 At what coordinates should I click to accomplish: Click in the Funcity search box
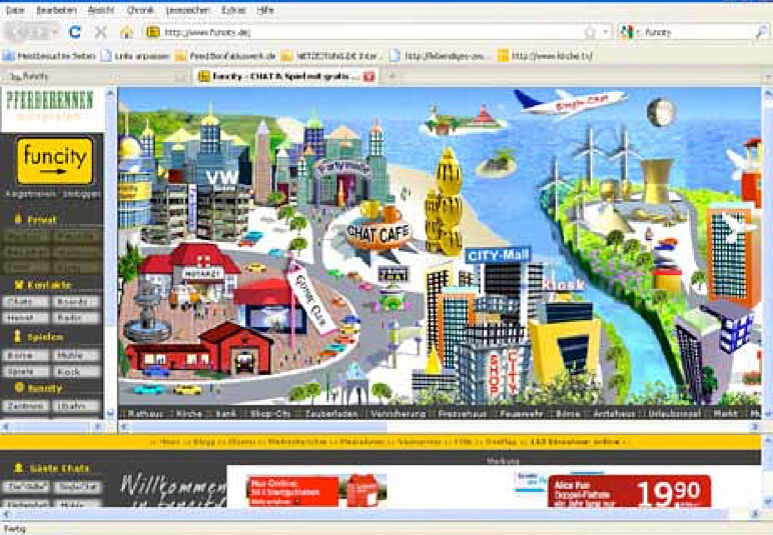(x=697, y=33)
